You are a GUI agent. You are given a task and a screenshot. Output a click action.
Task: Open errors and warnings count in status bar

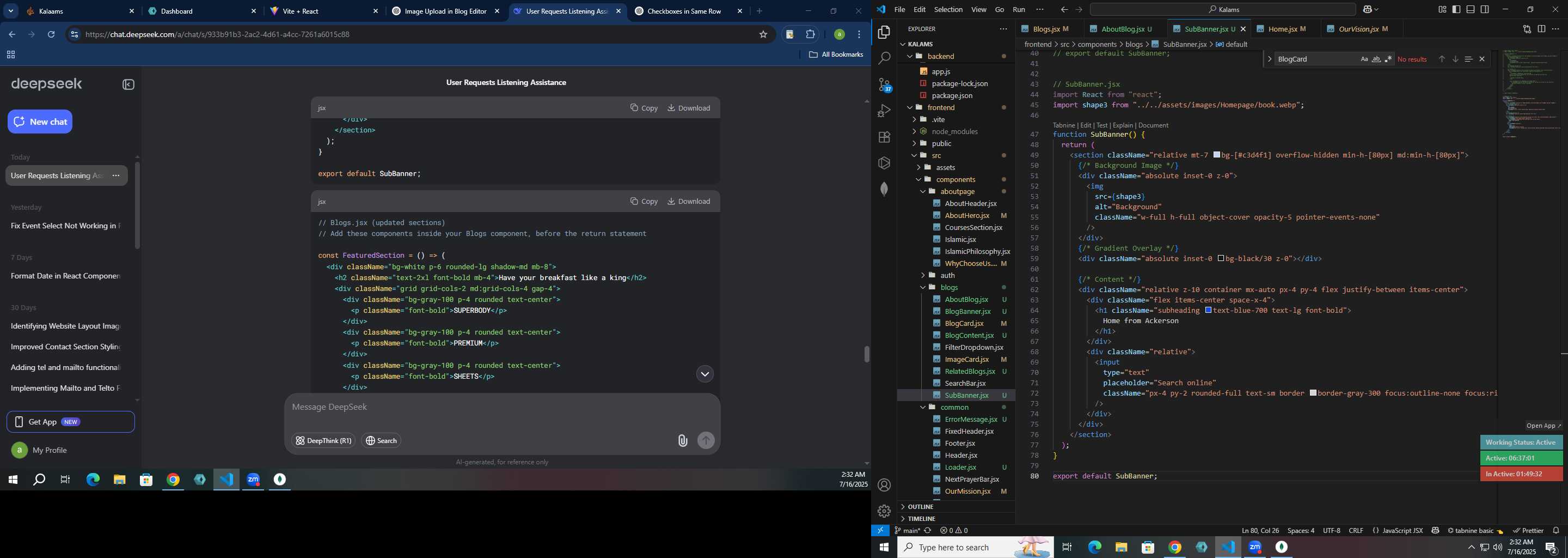point(954,531)
